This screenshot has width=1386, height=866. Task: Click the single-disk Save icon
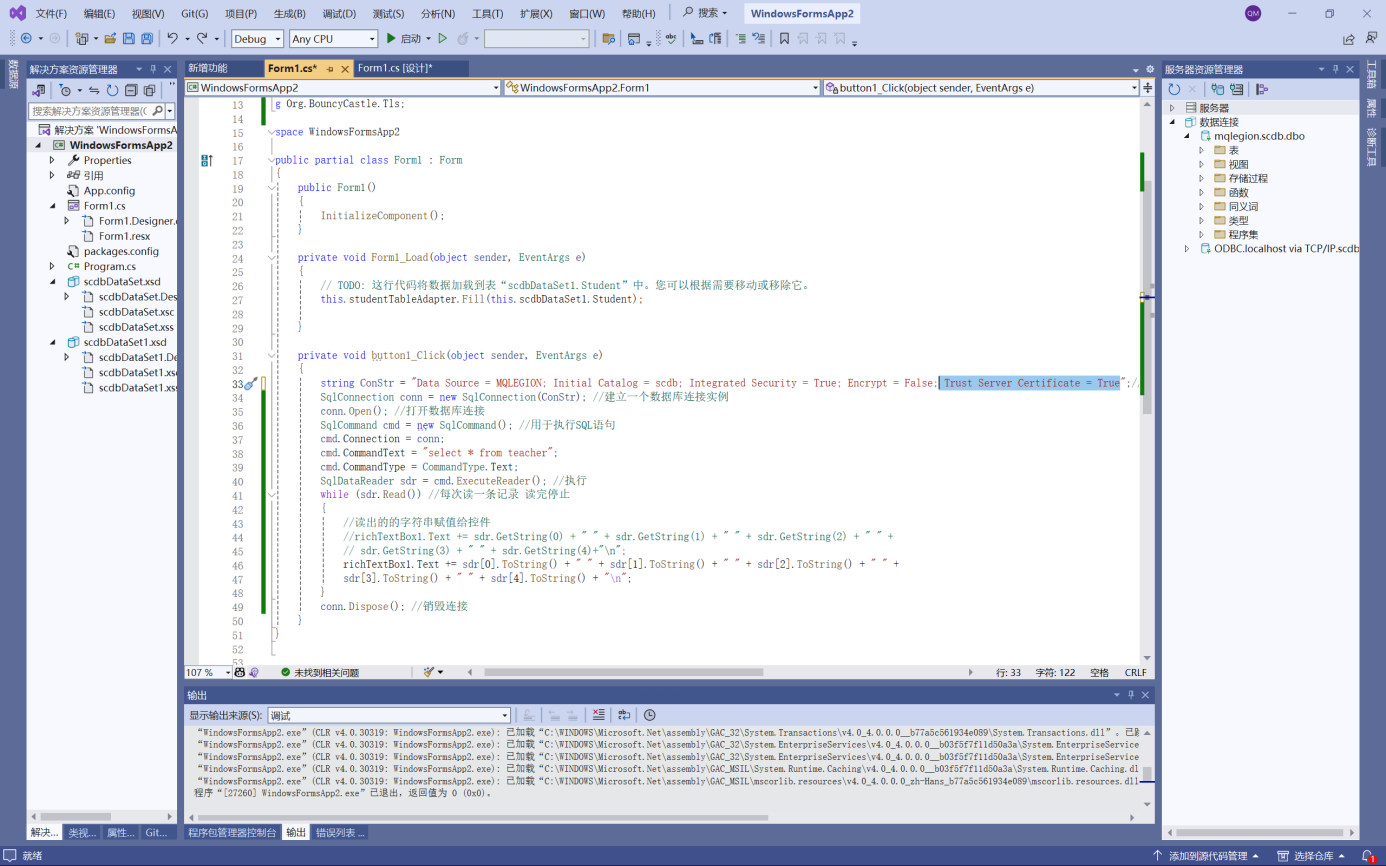click(129, 38)
